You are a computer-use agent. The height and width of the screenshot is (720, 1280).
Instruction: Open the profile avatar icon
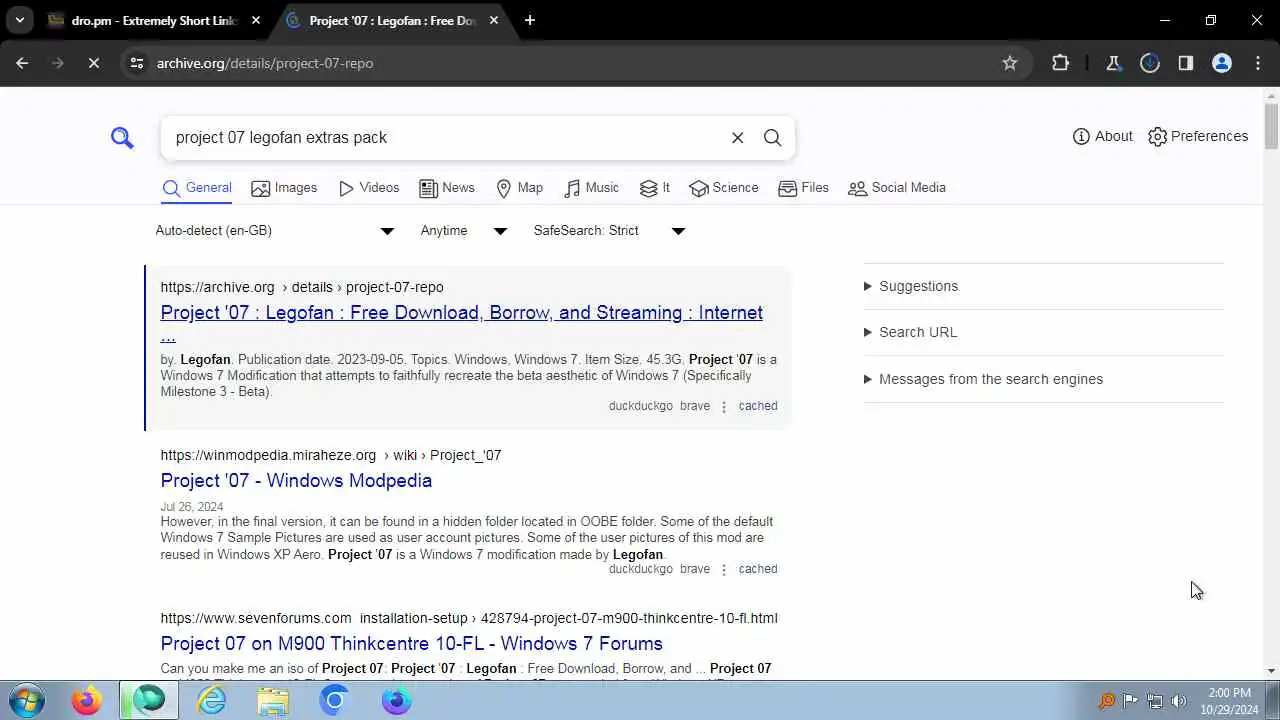coord(1221,63)
